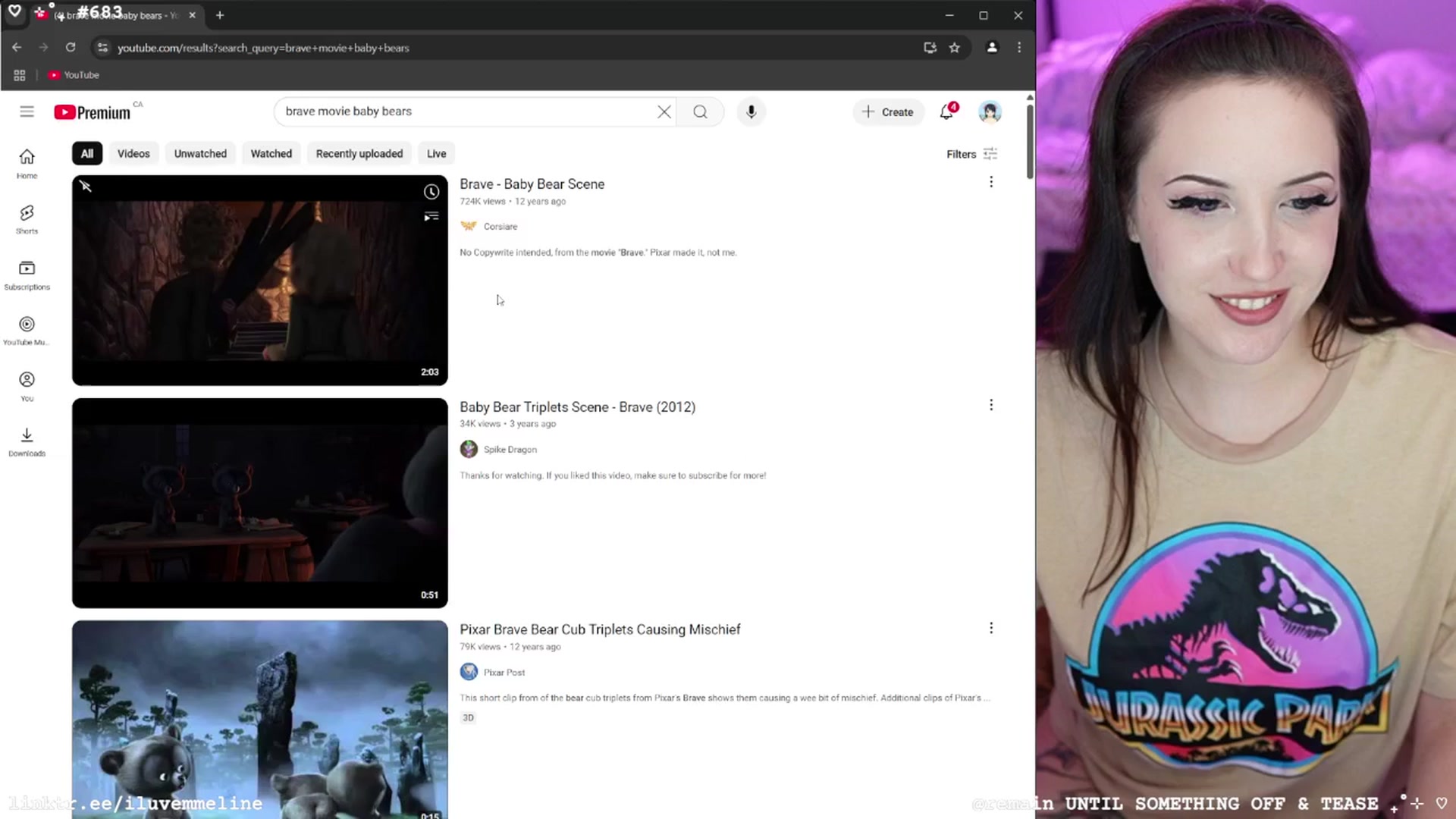Viewport: 1456px width, 819px height.
Task: Play the Bear Cub Triplets Mischief thumbnail
Action: coord(260,720)
